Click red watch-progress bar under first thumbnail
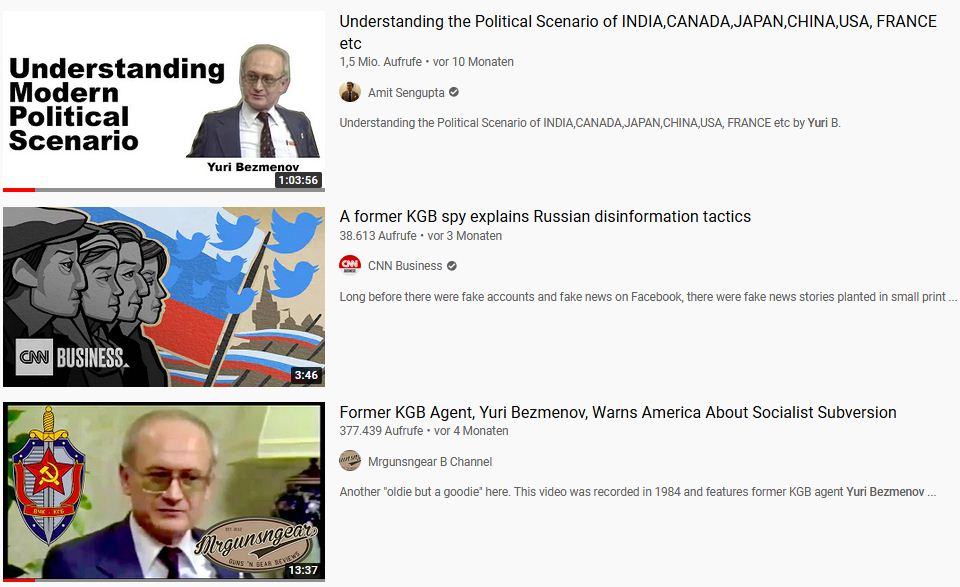 pyautogui.click(x=19, y=190)
